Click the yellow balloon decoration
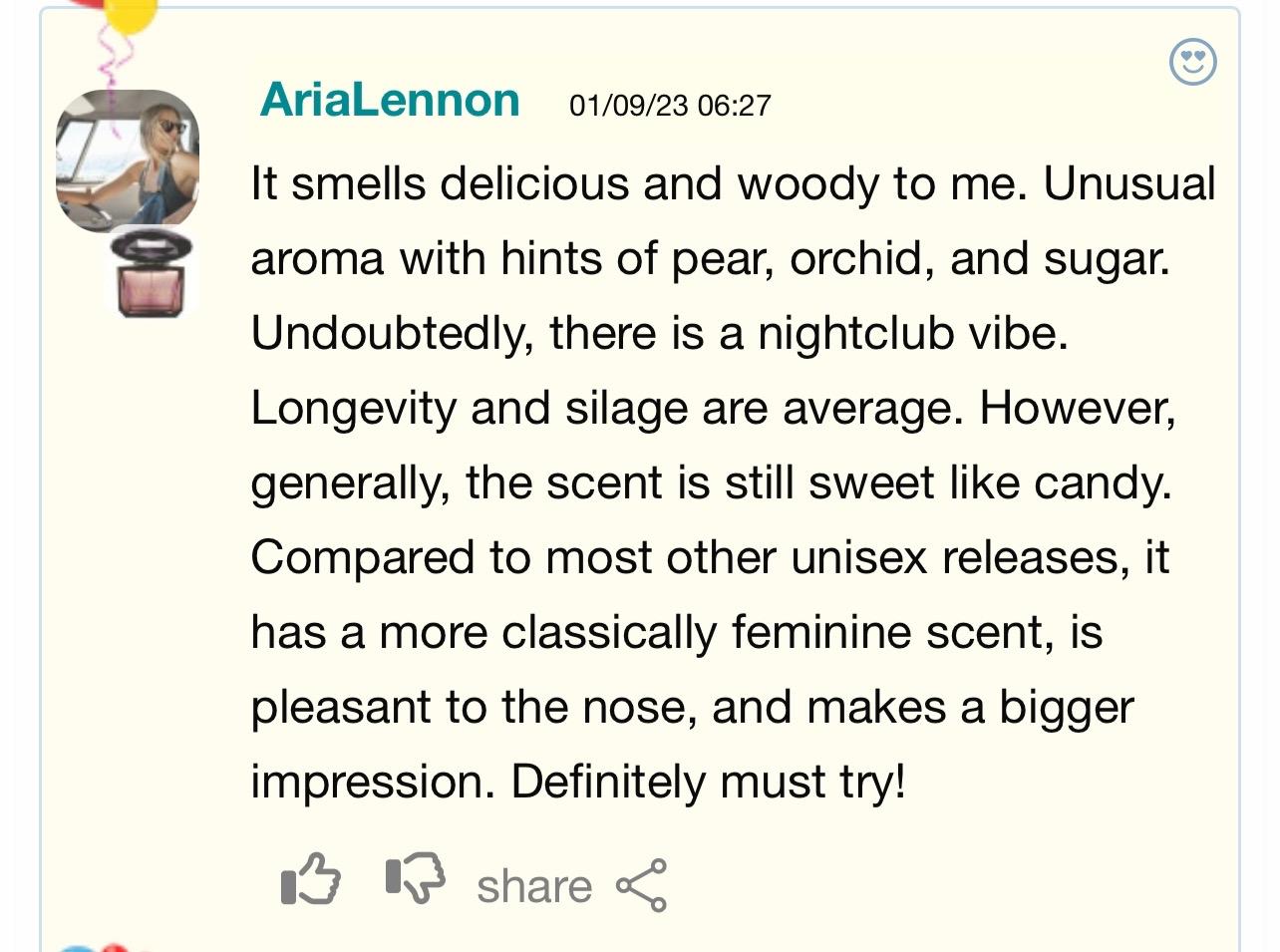The width and height of the screenshot is (1280, 952). pos(130,15)
